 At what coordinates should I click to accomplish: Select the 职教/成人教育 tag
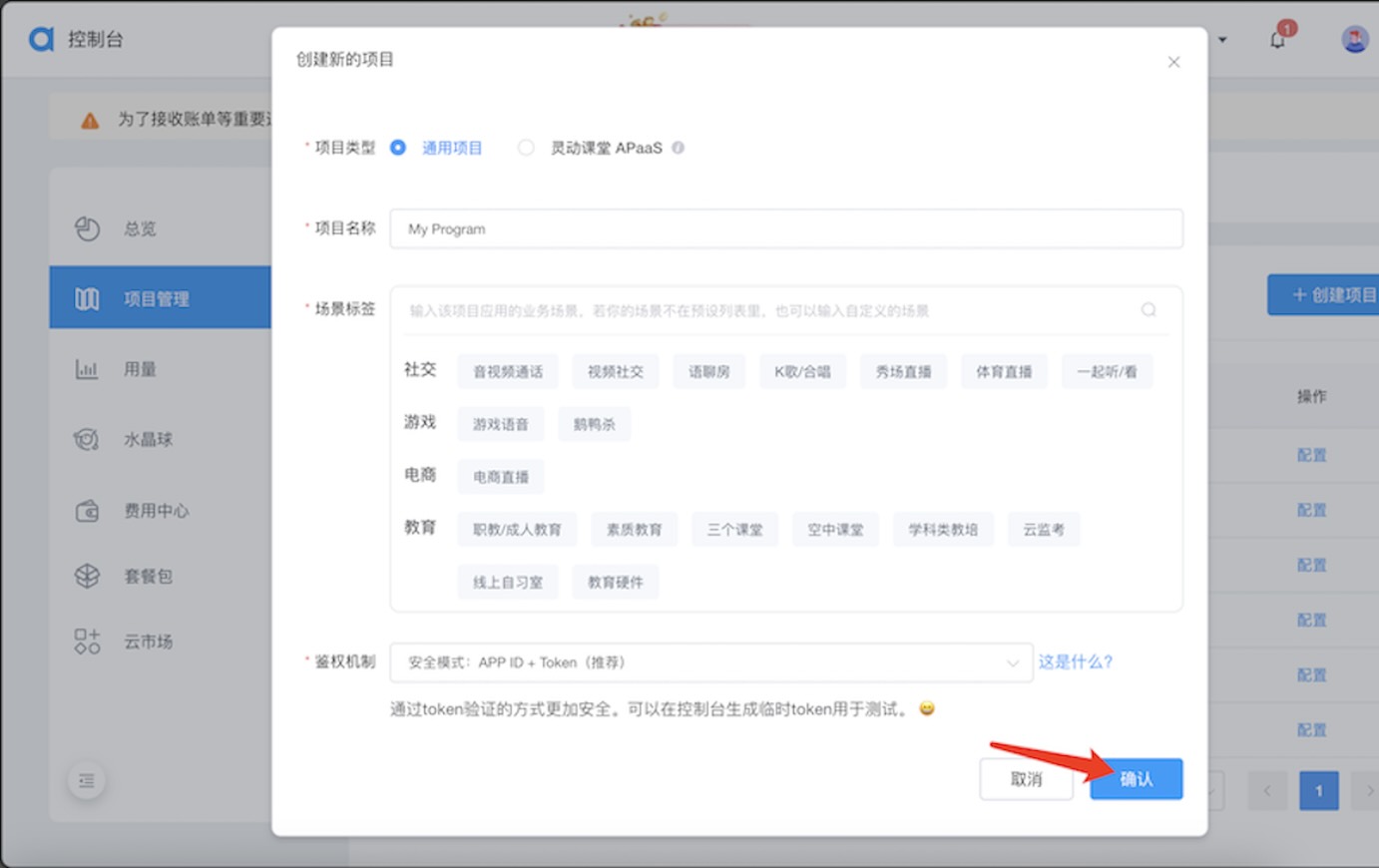[517, 530]
